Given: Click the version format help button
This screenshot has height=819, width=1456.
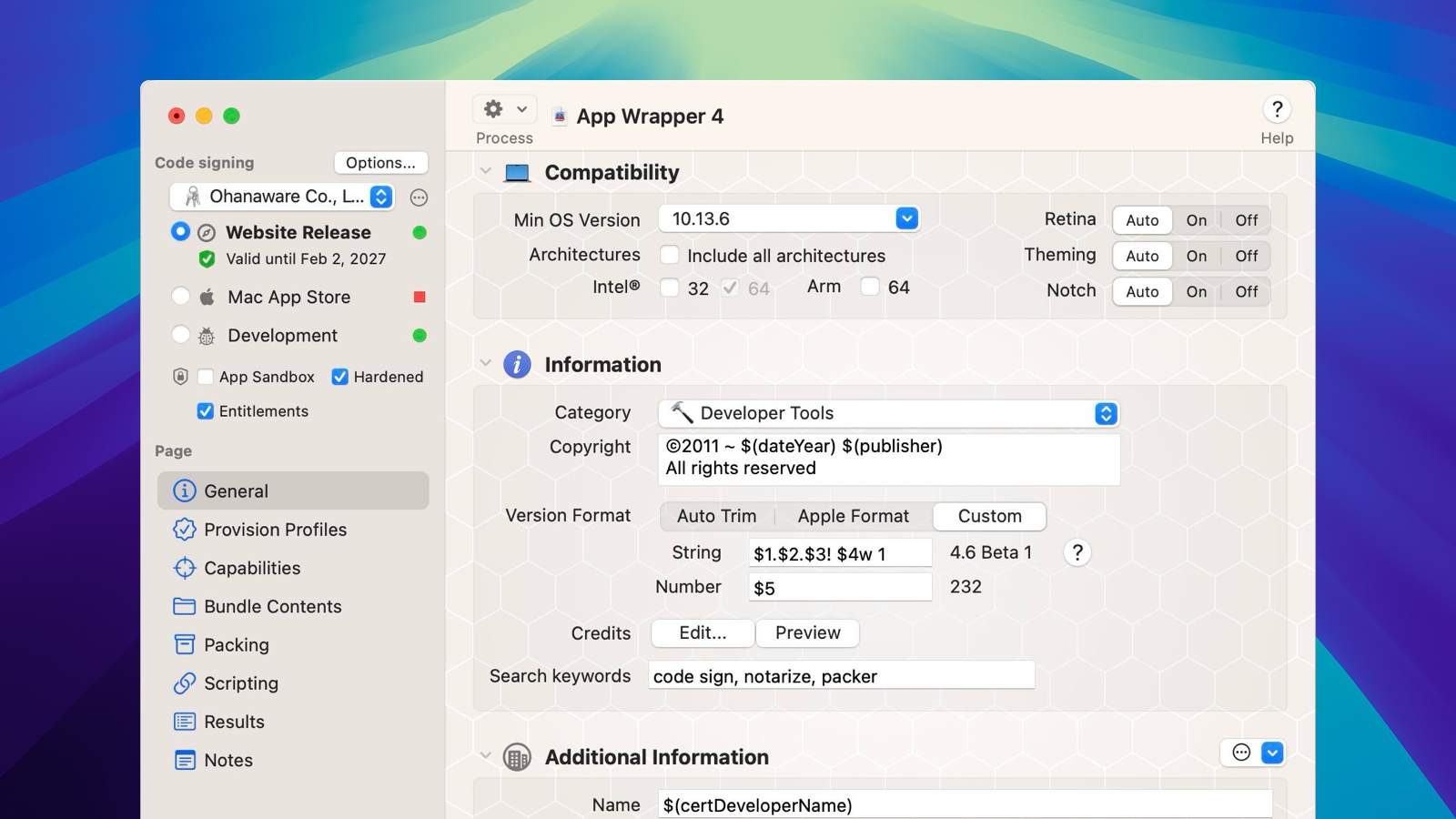Looking at the screenshot, I should click(1077, 553).
